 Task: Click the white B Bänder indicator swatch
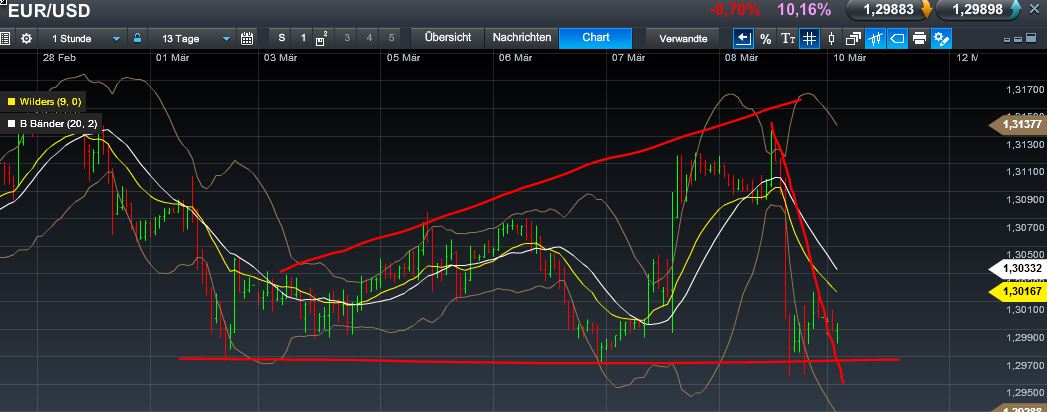pos(11,124)
